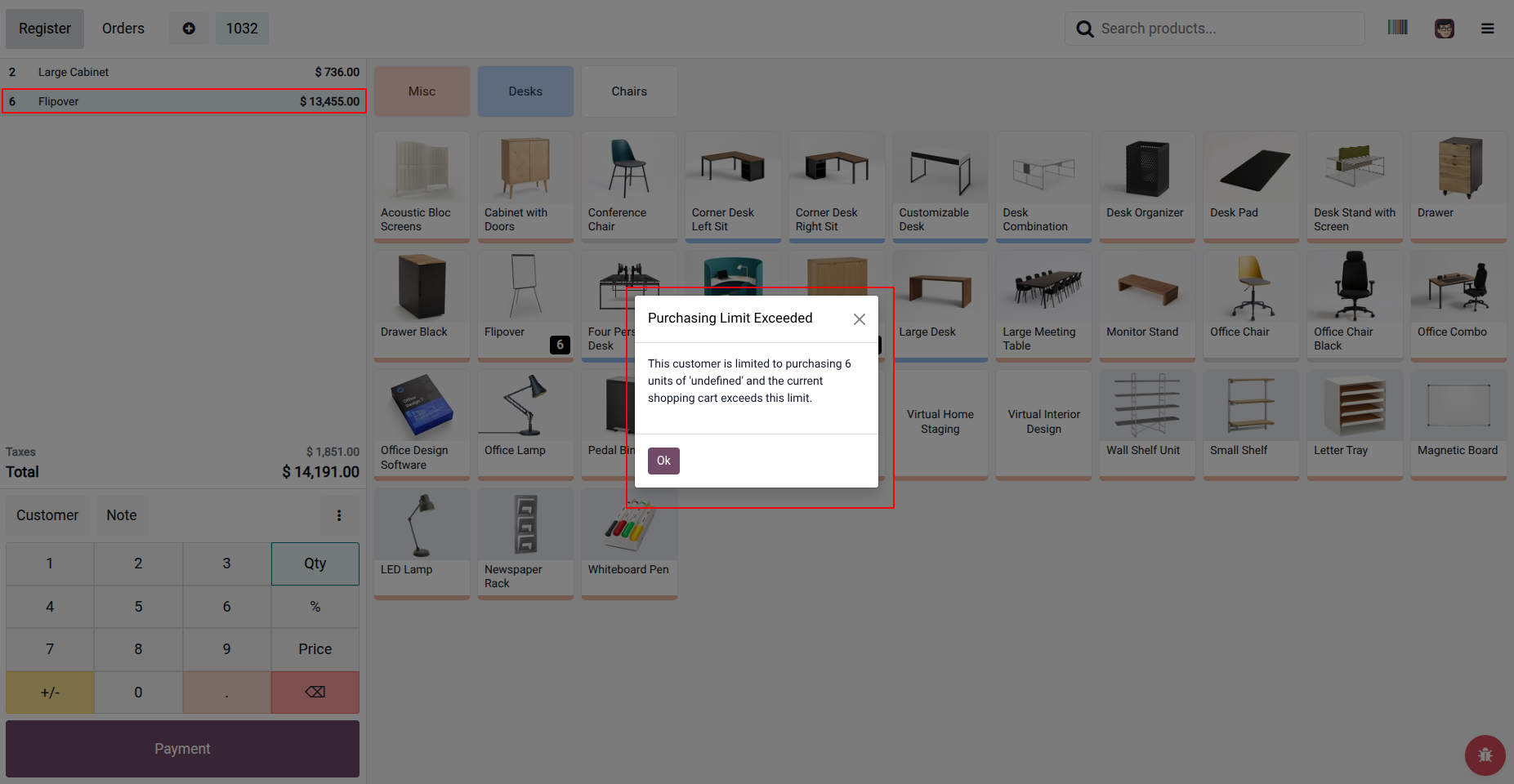This screenshot has height=784, width=1514.
Task: Open the hamburger menu
Action: [x=1488, y=29]
